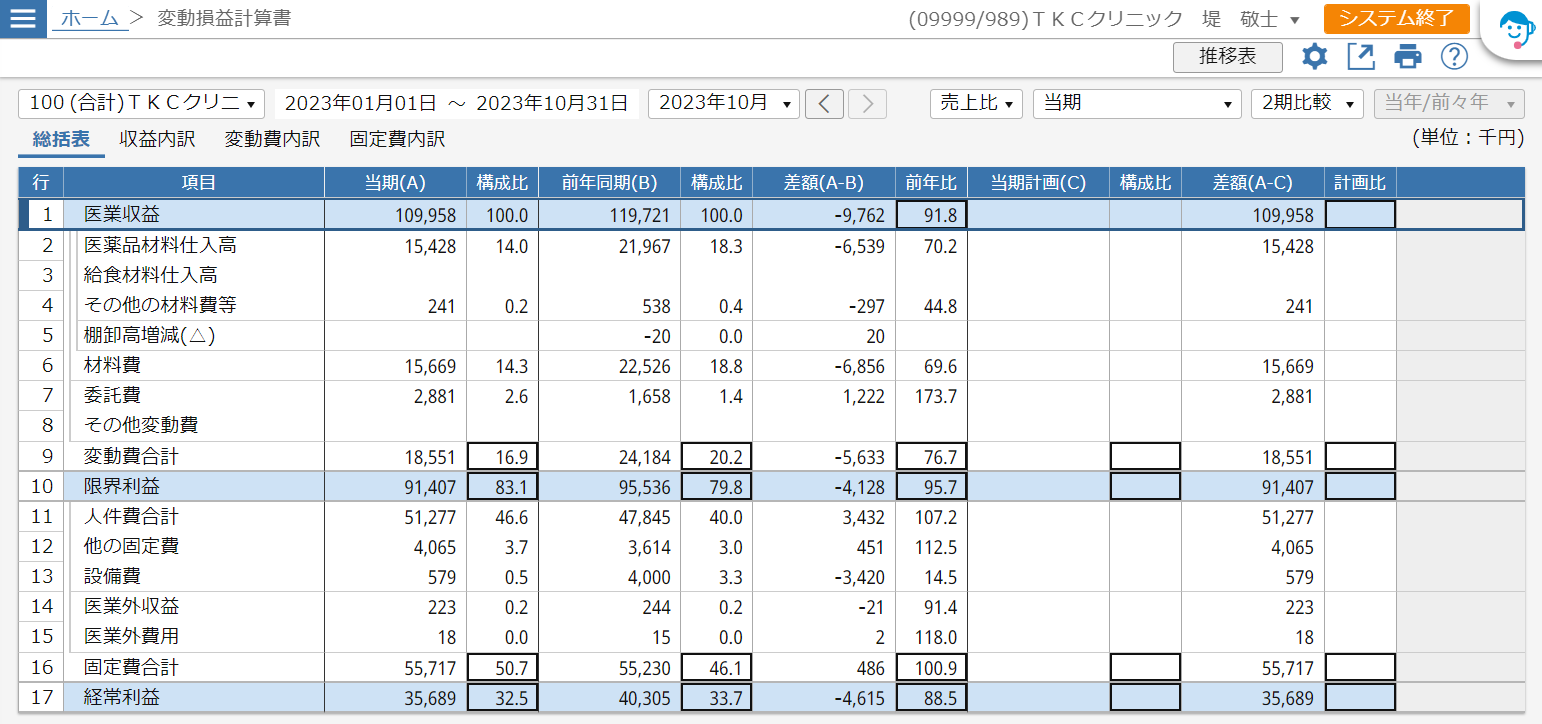Select the 変動費合計 row label
The width and height of the screenshot is (1542, 724).
click(131, 457)
